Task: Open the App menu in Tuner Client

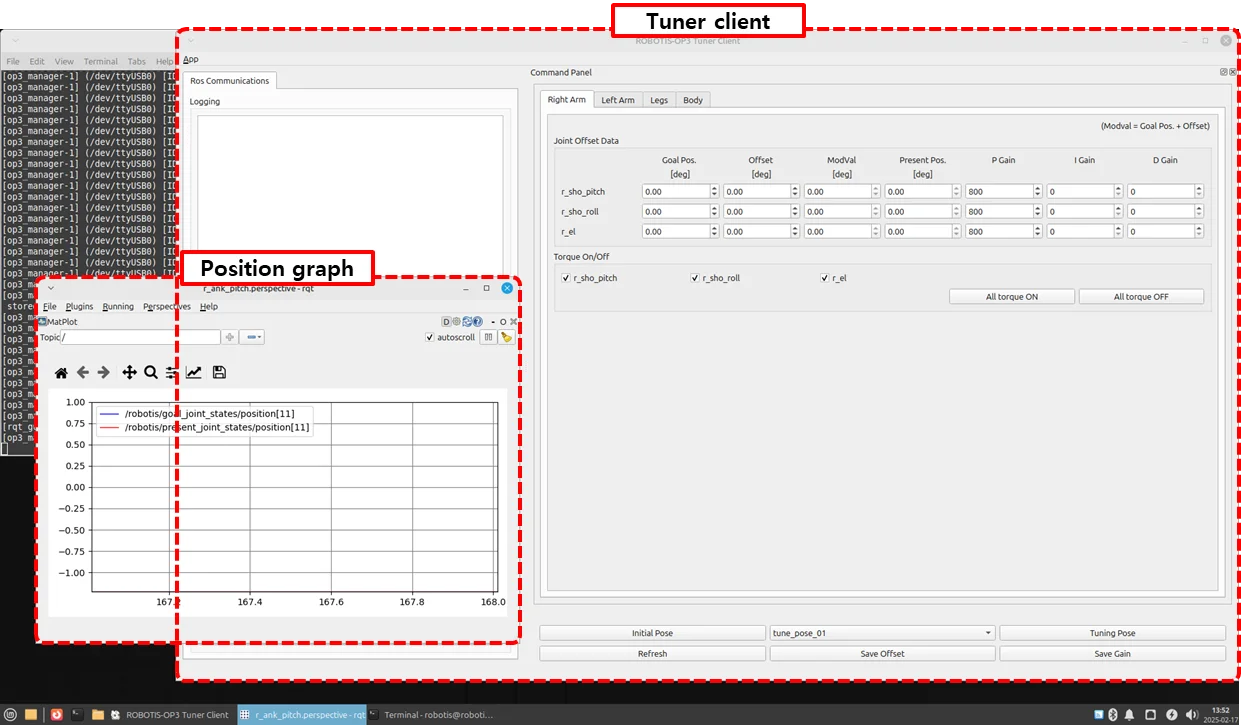Action: 191,59
